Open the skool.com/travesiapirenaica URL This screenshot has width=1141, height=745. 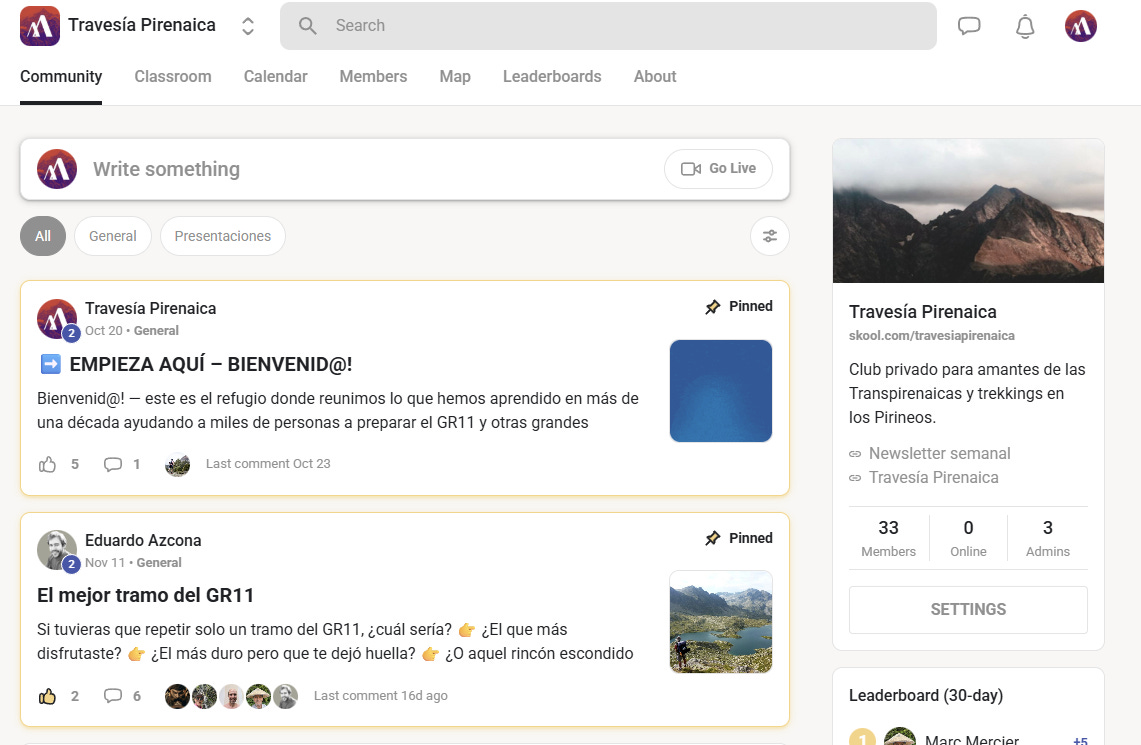point(931,335)
